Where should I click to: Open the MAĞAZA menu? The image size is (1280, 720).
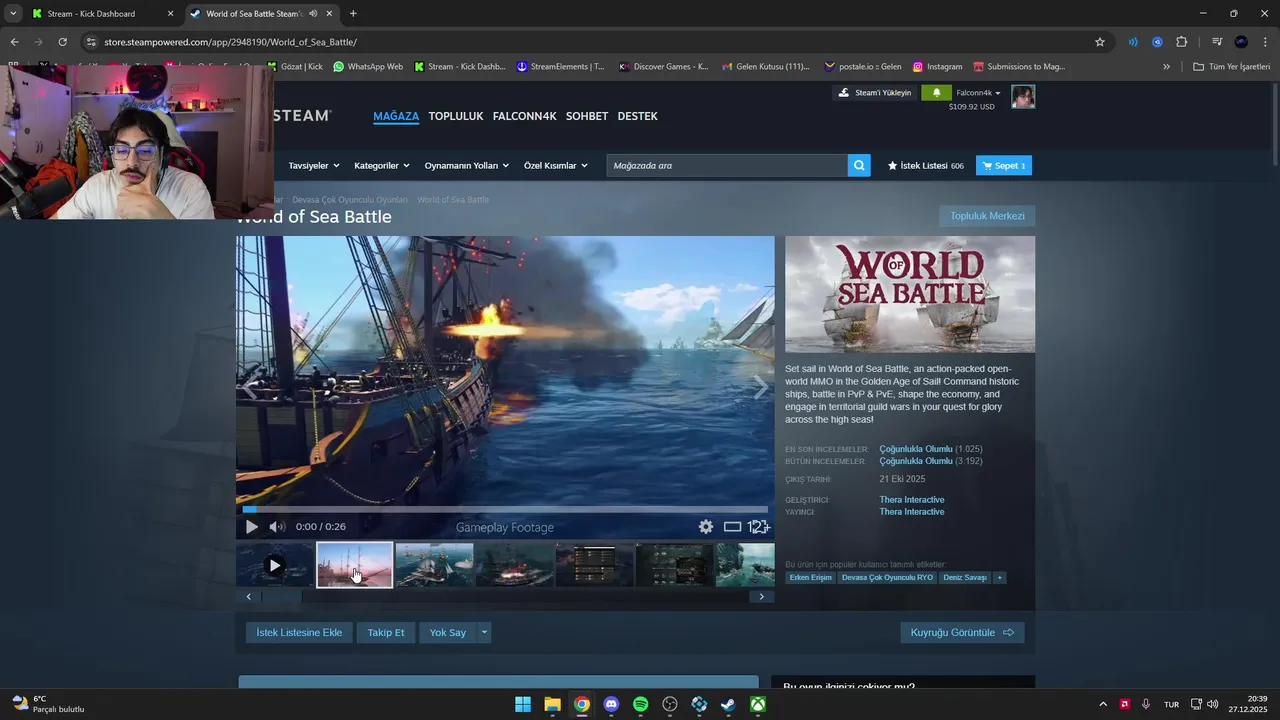pos(396,116)
